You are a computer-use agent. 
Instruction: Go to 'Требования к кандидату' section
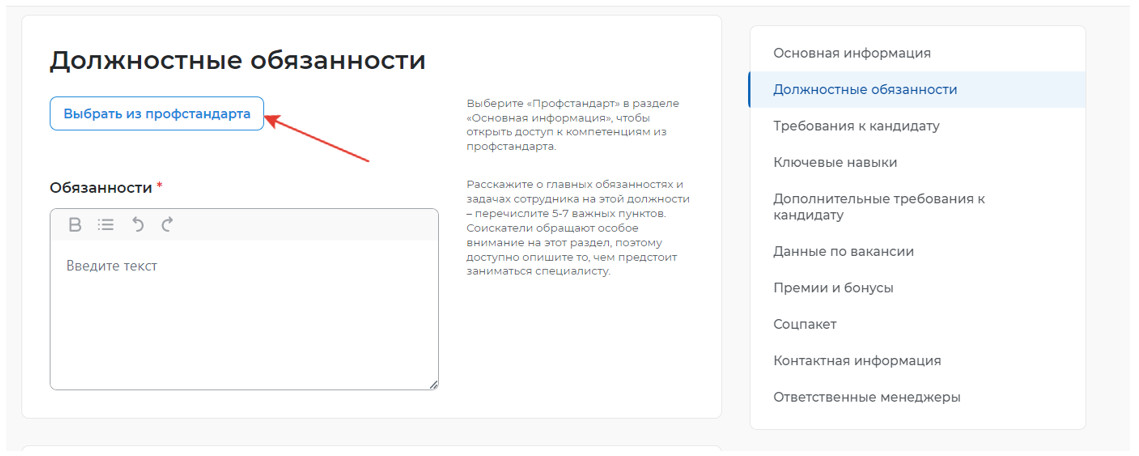(x=855, y=126)
